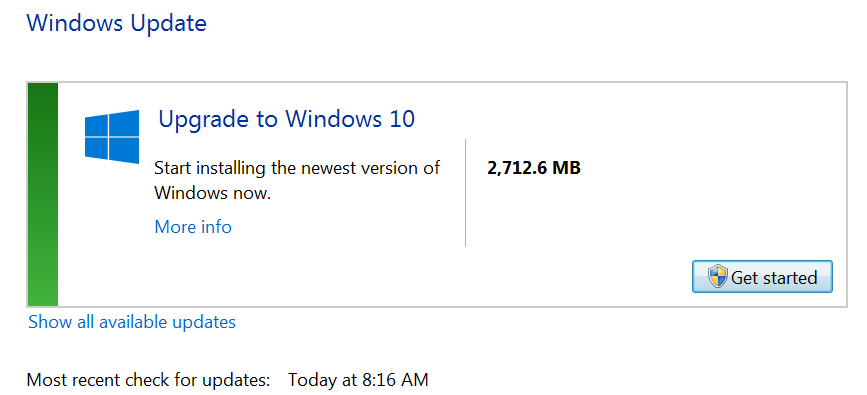This screenshot has width=867, height=395.
Task: Click the UAC shield icon on Get started
Action: 718,277
